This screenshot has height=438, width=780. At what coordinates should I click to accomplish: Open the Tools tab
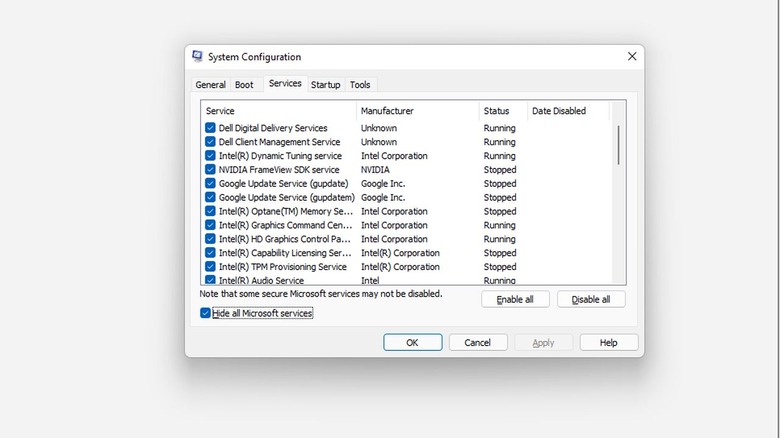tap(360, 85)
